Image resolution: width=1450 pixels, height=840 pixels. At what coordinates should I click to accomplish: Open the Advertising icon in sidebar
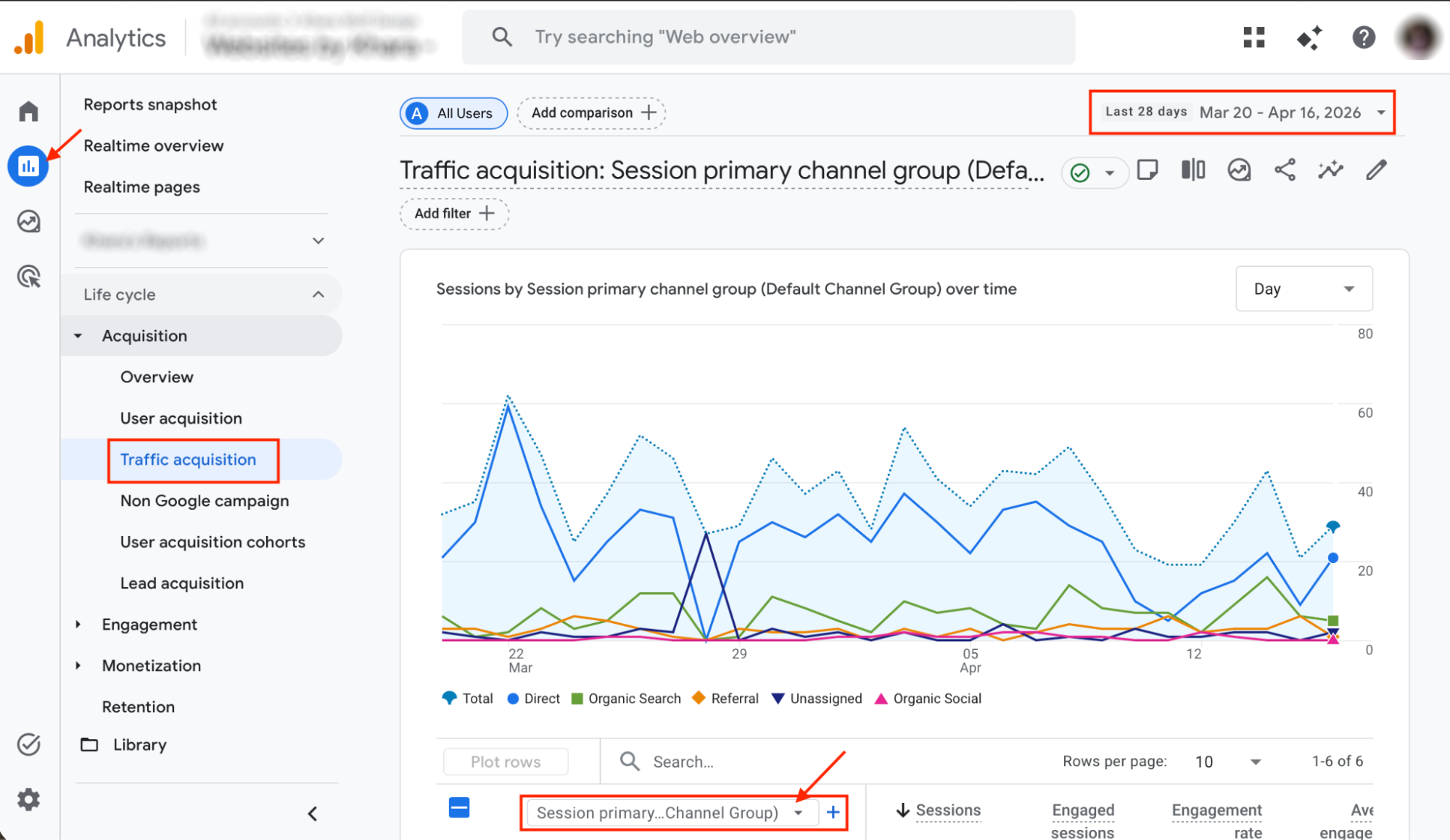click(x=28, y=276)
